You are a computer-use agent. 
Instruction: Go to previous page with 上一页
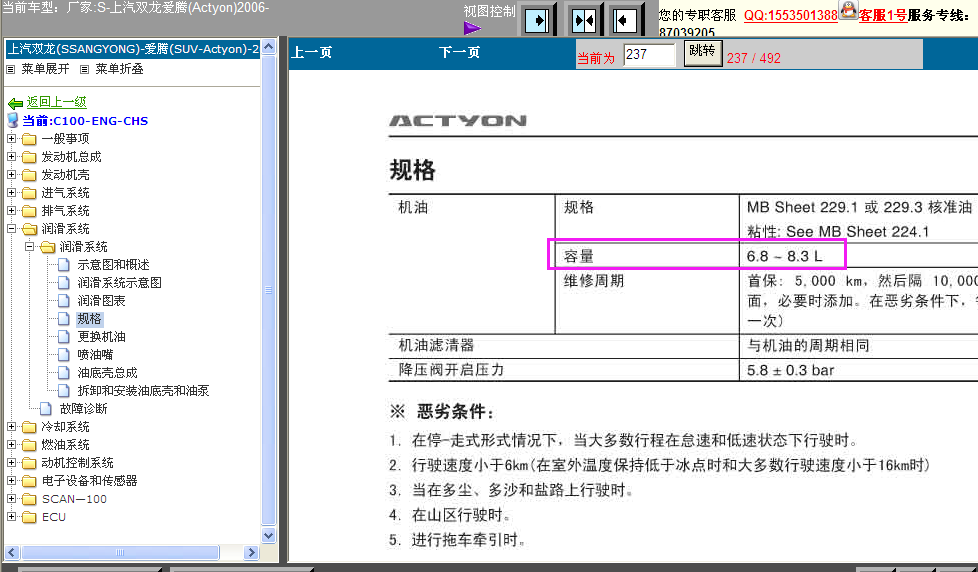coord(312,52)
